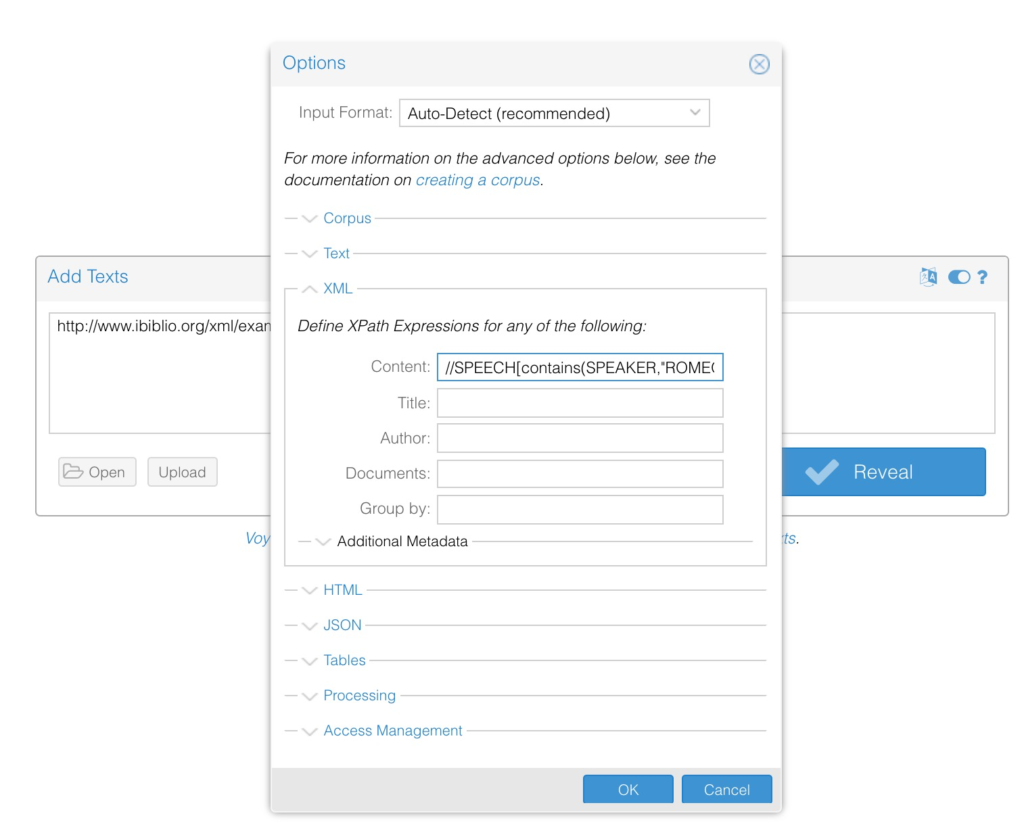The image size is (1024, 822).
Task: Expand the Access Management section
Action: 392,731
